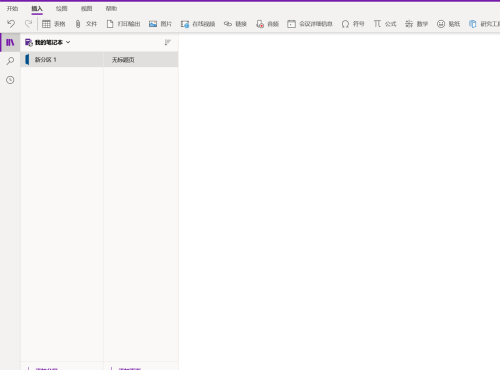
Task: Insert a printout (打印输出)
Action: point(123,24)
